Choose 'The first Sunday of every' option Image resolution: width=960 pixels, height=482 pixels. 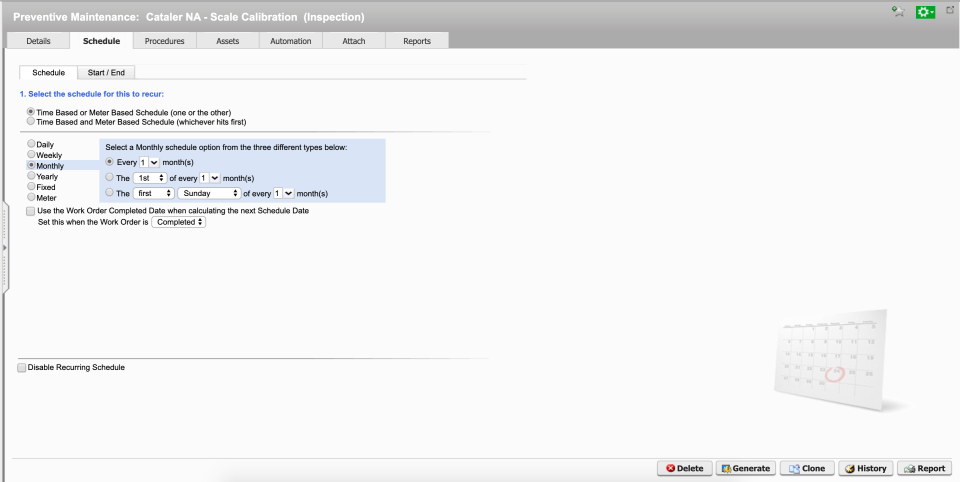coord(110,192)
